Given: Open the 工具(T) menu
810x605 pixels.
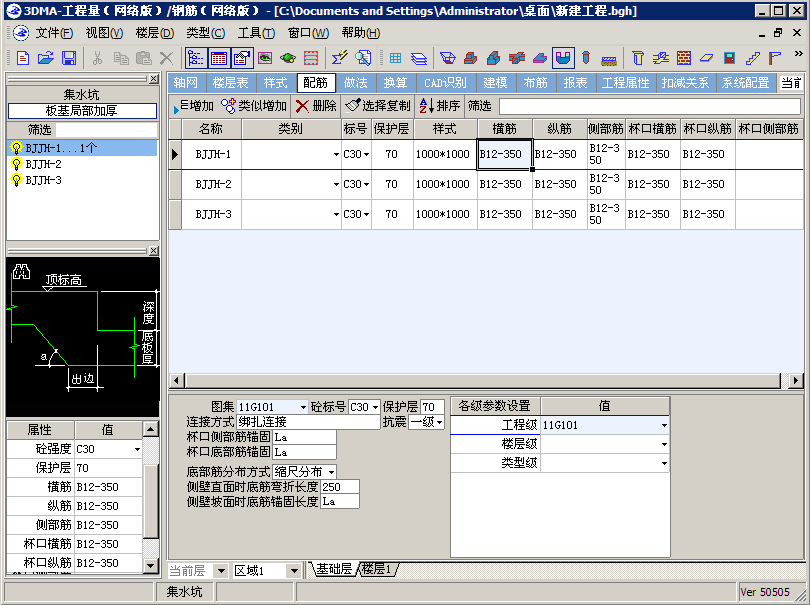Looking at the screenshot, I should [x=256, y=33].
